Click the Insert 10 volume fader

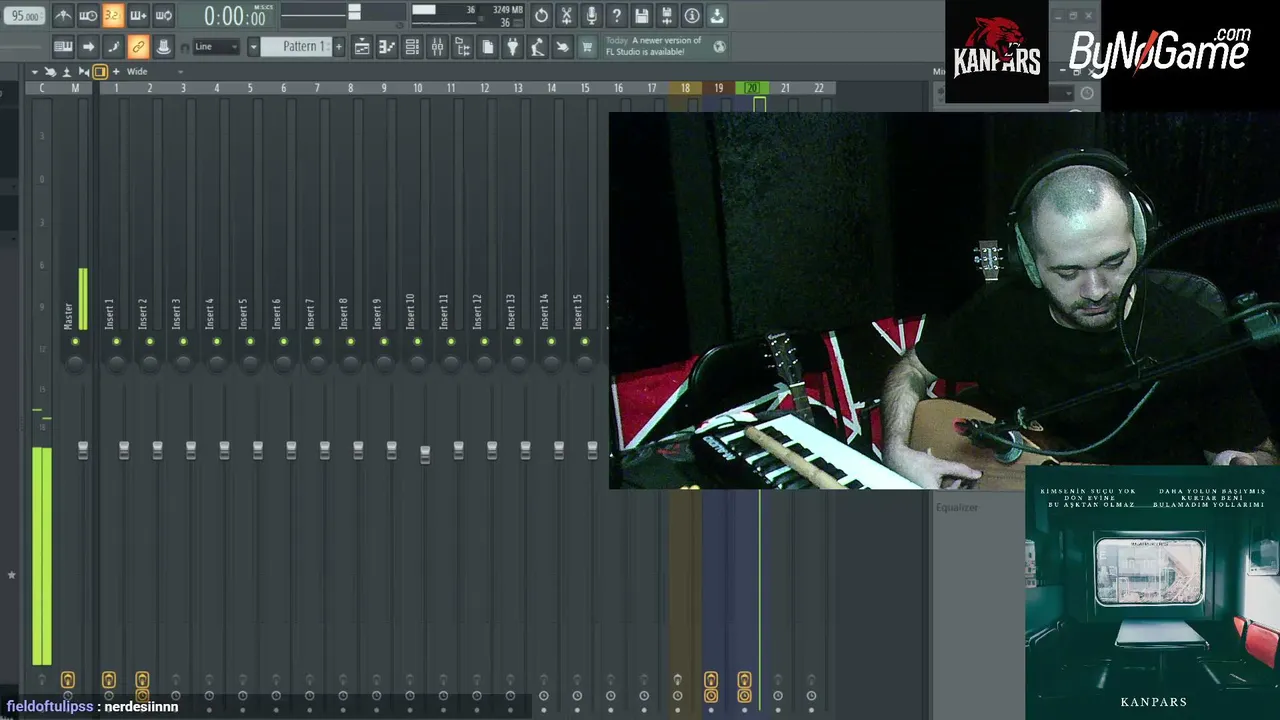[425, 454]
